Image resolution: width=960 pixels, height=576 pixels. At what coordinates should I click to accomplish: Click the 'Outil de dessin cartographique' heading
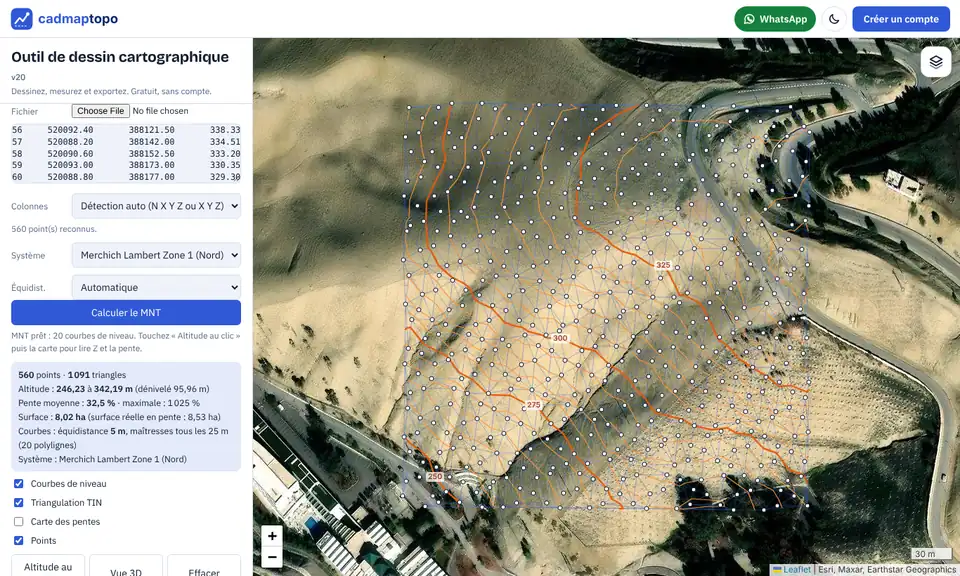point(120,57)
